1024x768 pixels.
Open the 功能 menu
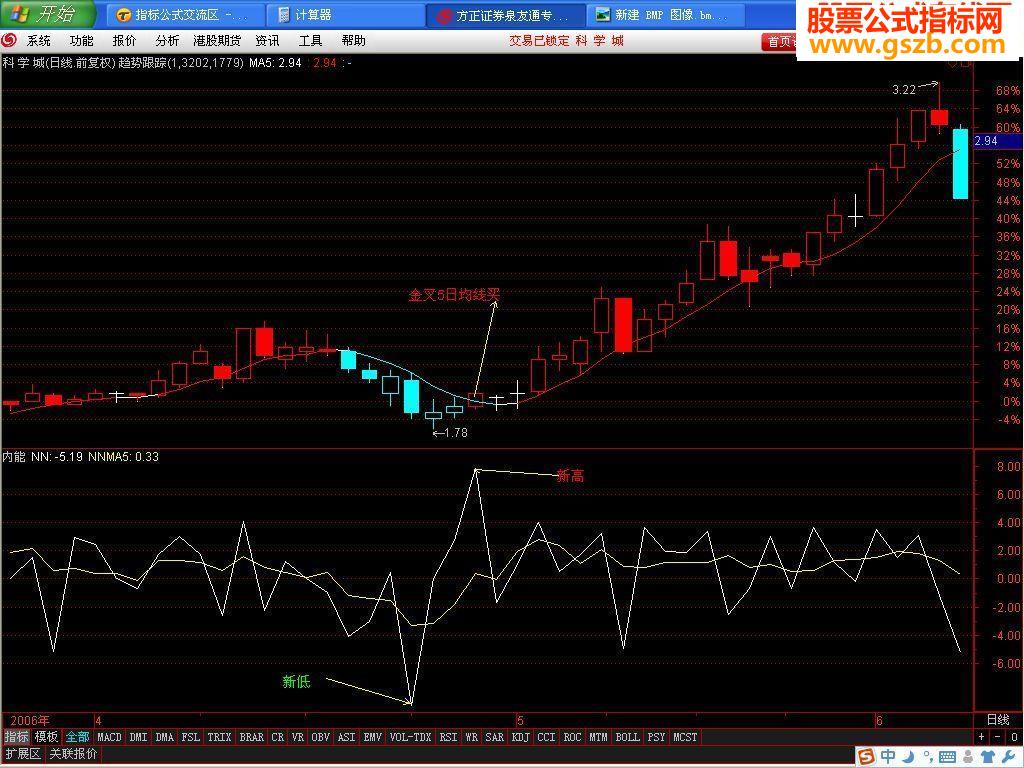coord(82,40)
